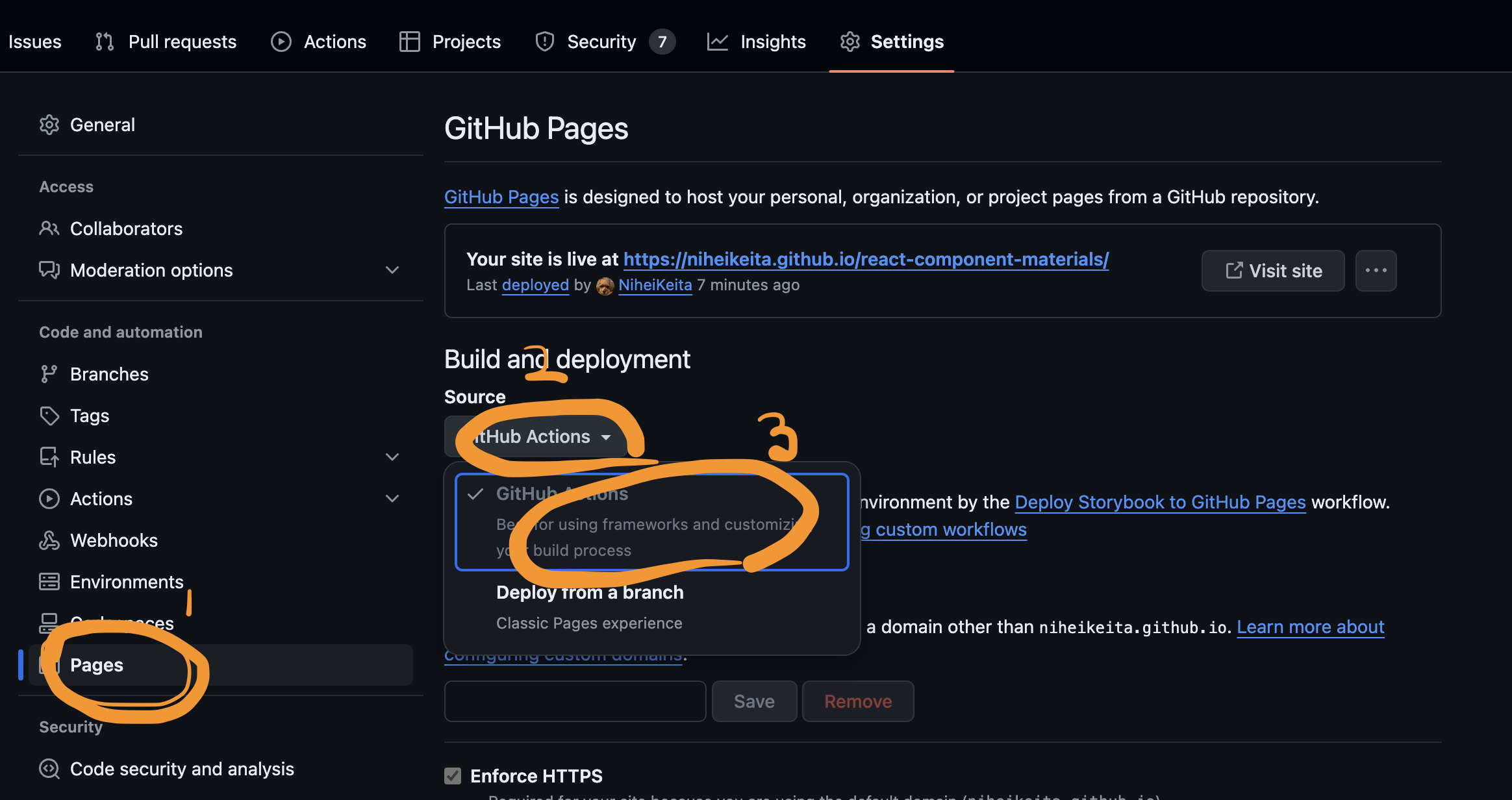
Task: Click the custom domain text field
Action: click(x=575, y=701)
